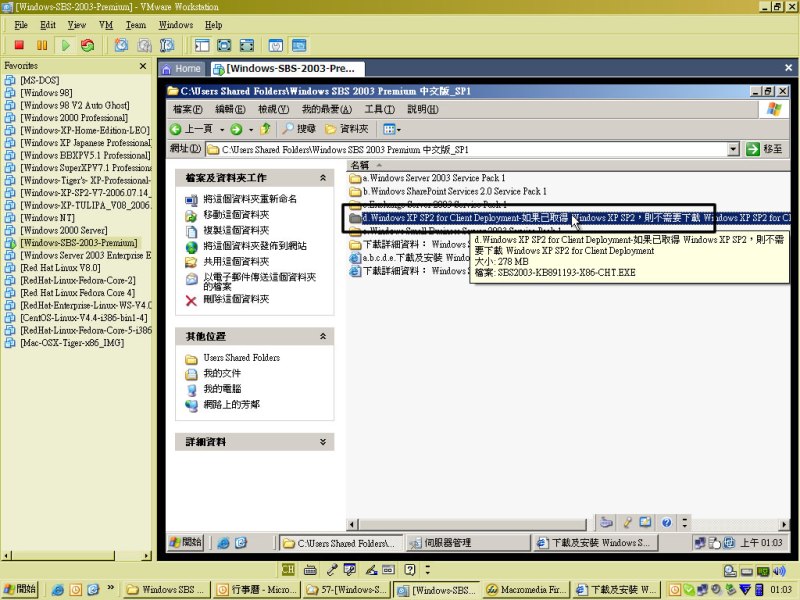Open the Snapshot Manager toolbar icon
This screenshot has width=800, height=600.
click(x=167, y=45)
